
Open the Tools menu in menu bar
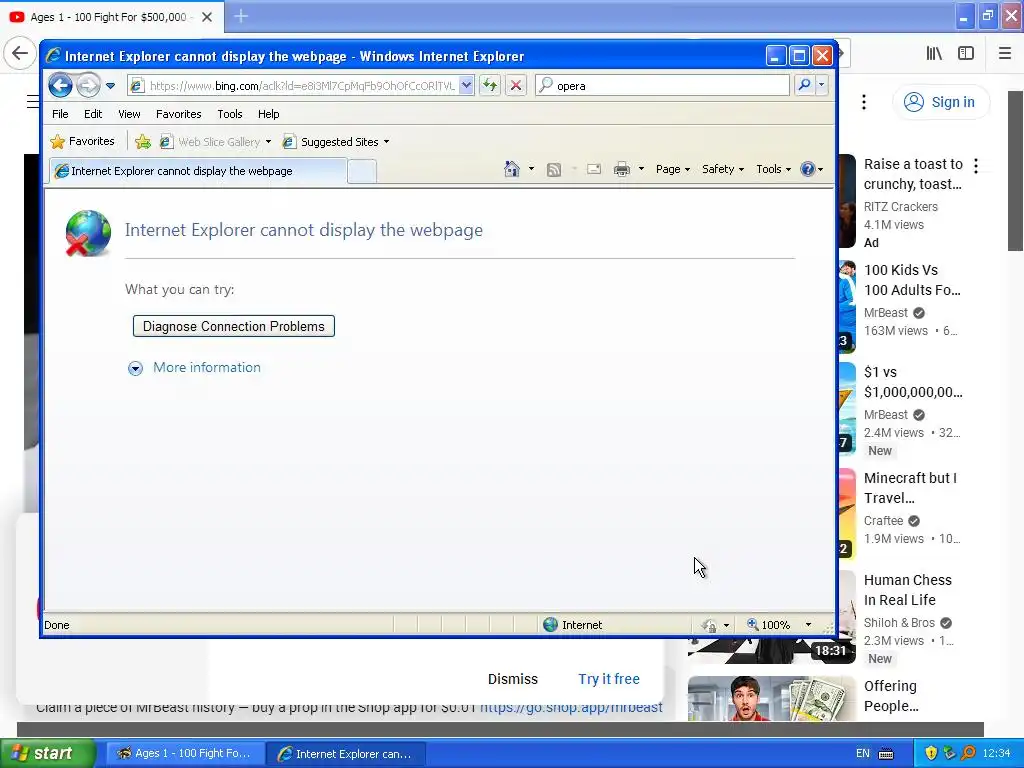[x=230, y=114]
